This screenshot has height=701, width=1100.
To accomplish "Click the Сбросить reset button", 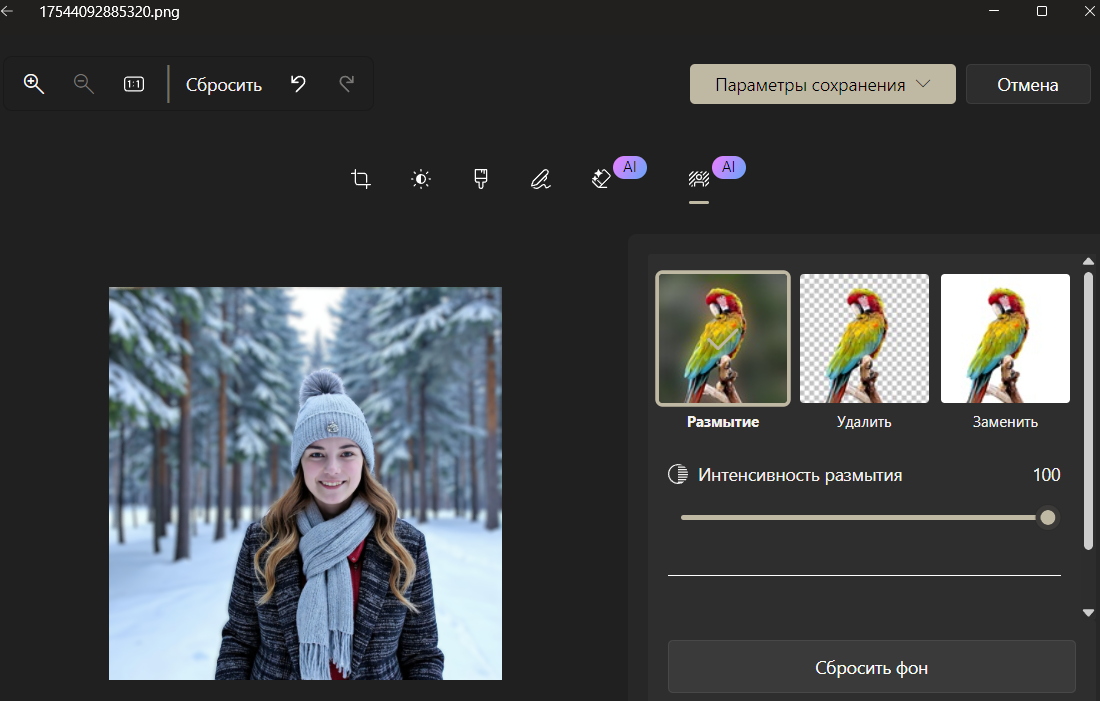I will point(224,85).
